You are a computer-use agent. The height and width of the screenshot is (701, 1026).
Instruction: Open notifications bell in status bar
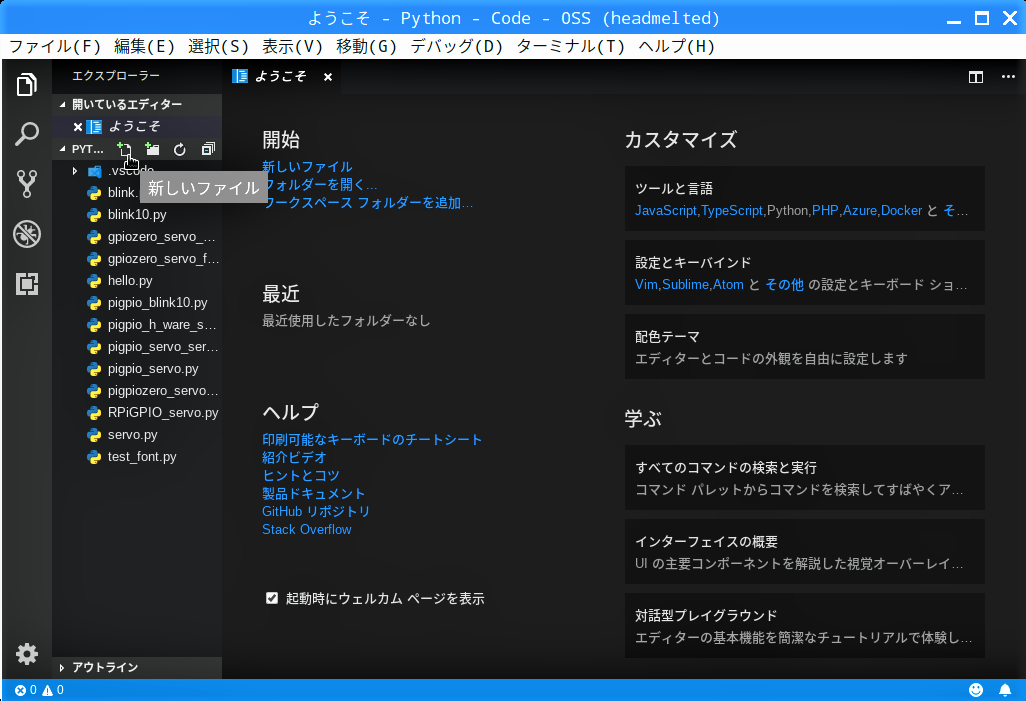[x=1005, y=690]
